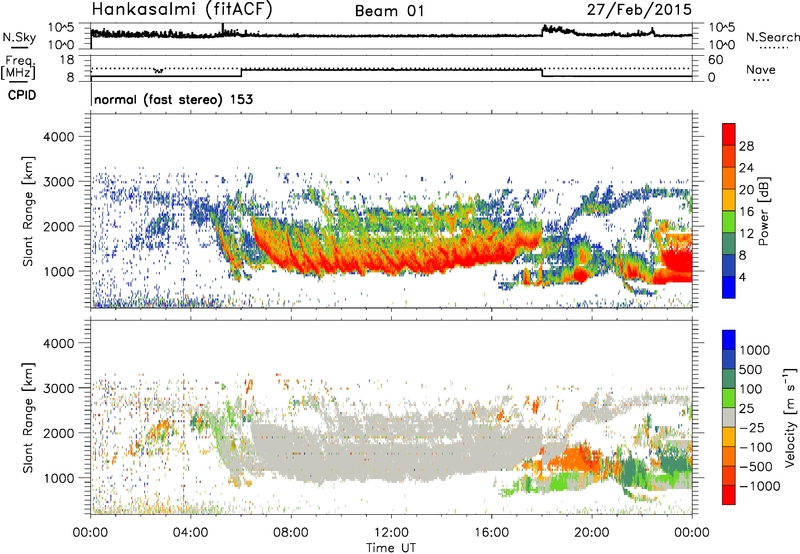Select the "Velocity [m s⁻¹]" colorbar title
Viewport: 800px width, 554px height.
tap(790, 417)
